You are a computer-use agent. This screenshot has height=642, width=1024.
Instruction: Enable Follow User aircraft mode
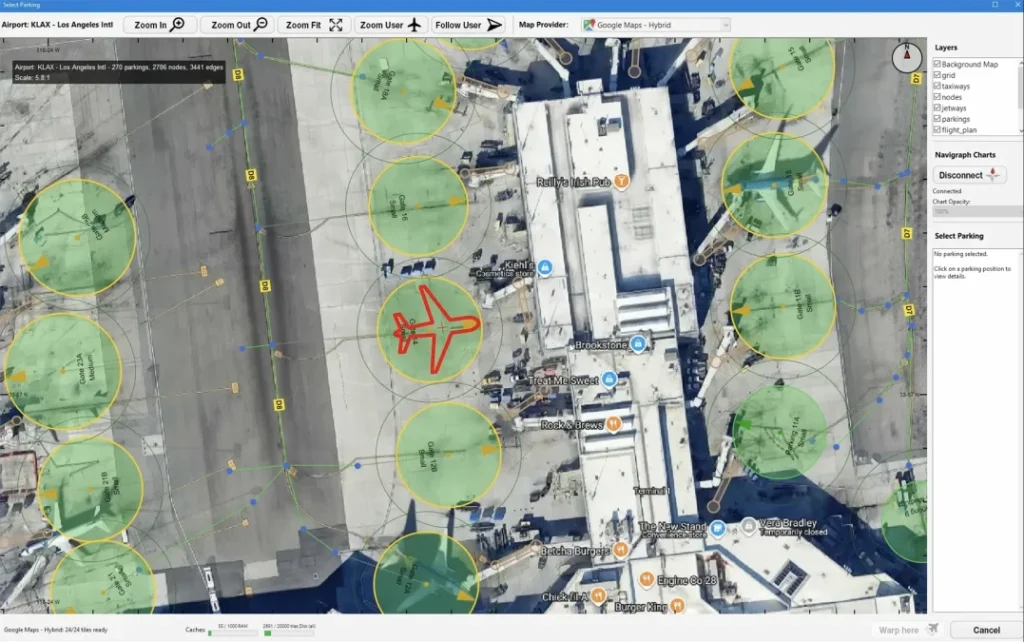(469, 25)
